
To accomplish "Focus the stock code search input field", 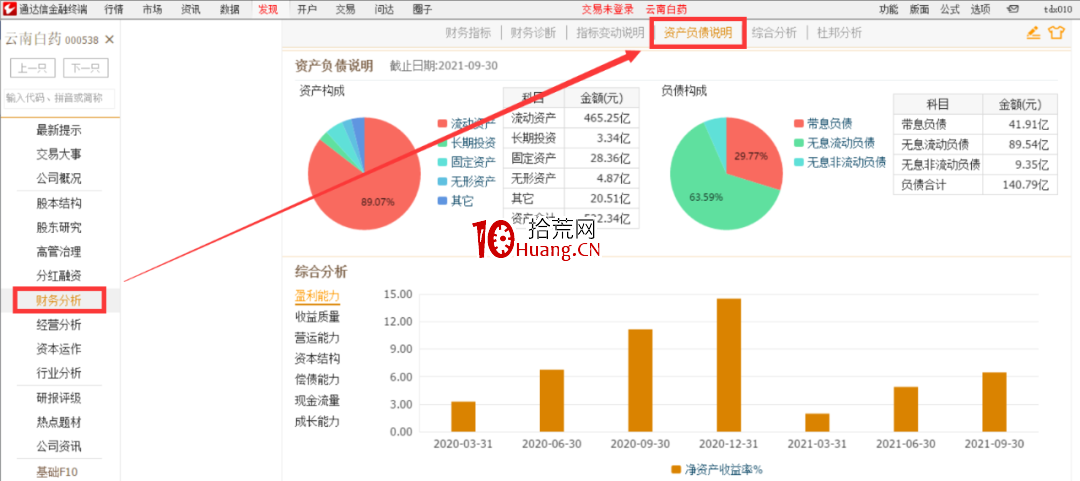I will click(59, 98).
